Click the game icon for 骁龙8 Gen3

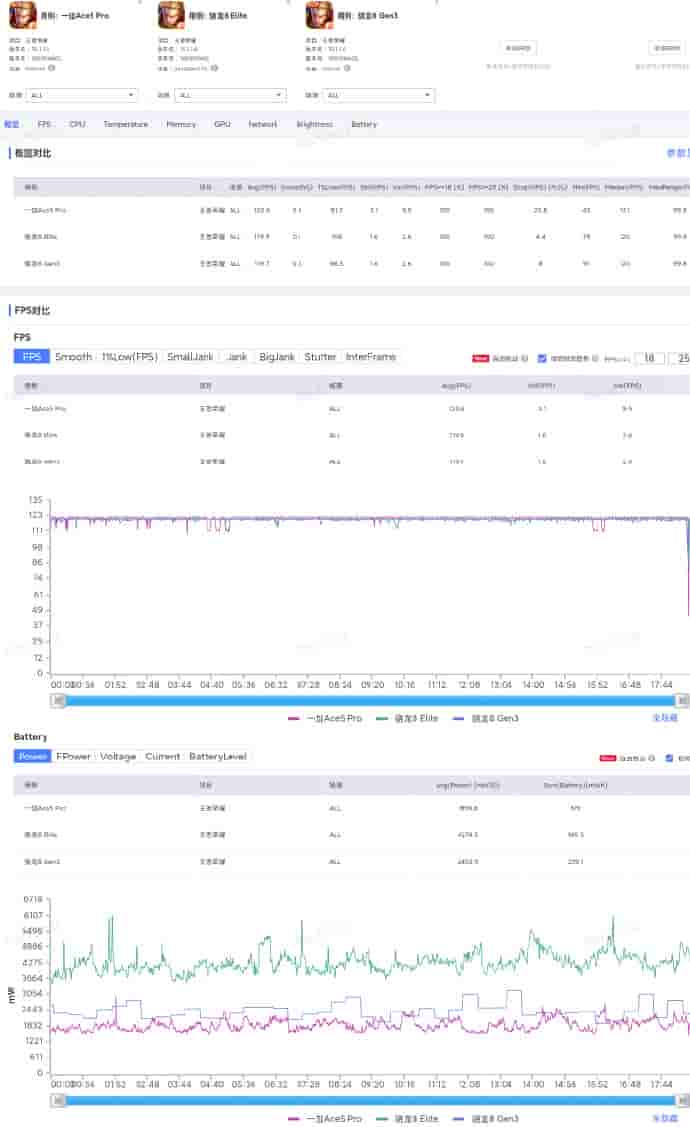point(319,15)
